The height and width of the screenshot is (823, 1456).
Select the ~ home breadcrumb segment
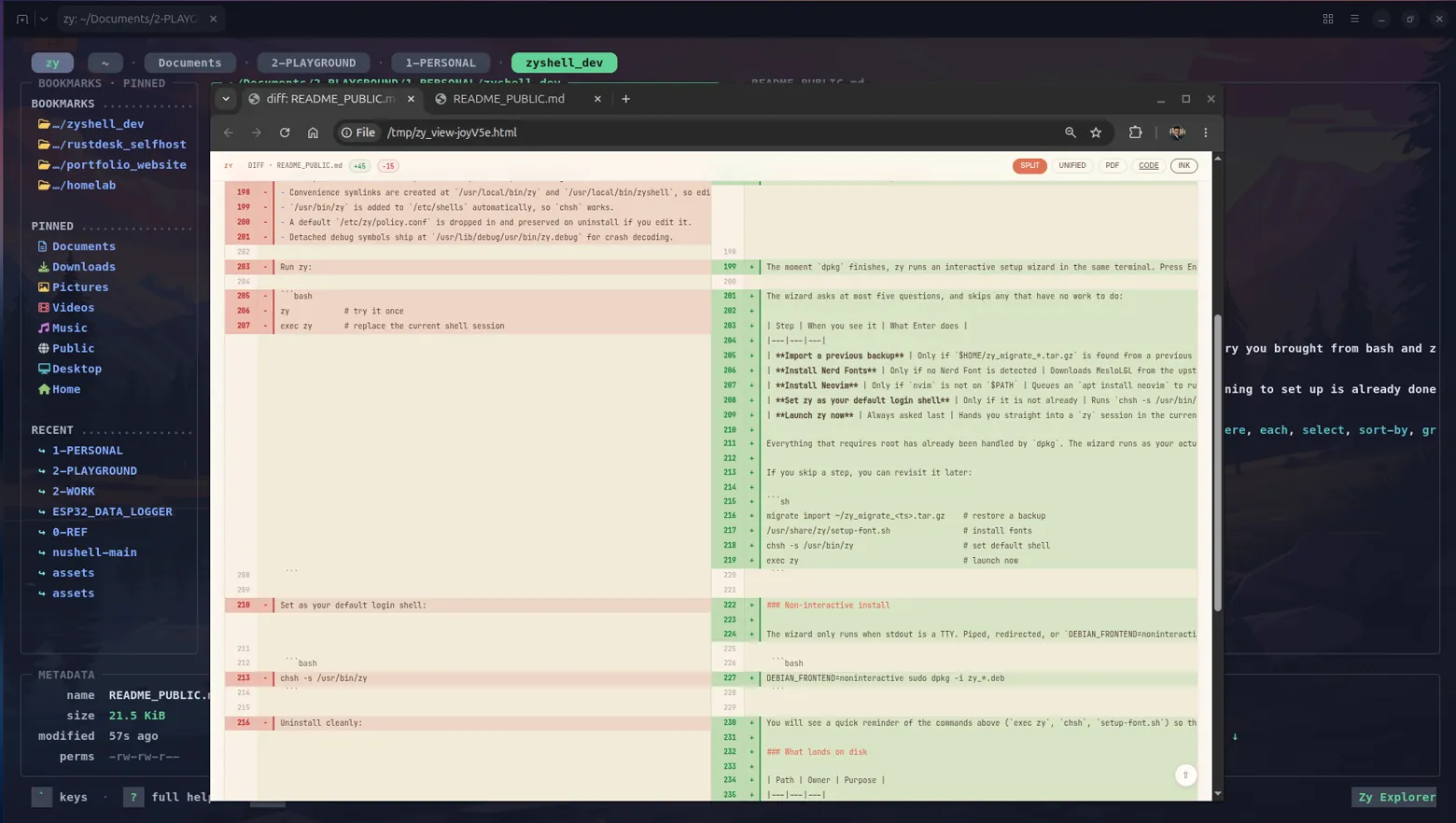click(105, 63)
